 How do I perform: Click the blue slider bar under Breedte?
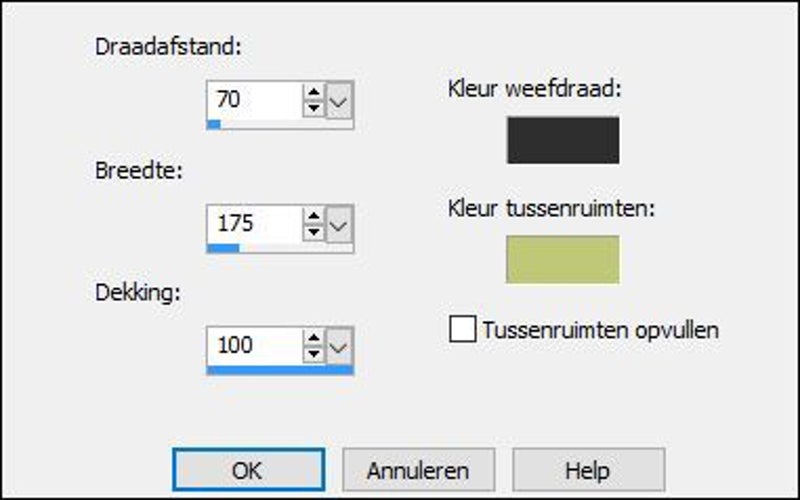(x=223, y=247)
